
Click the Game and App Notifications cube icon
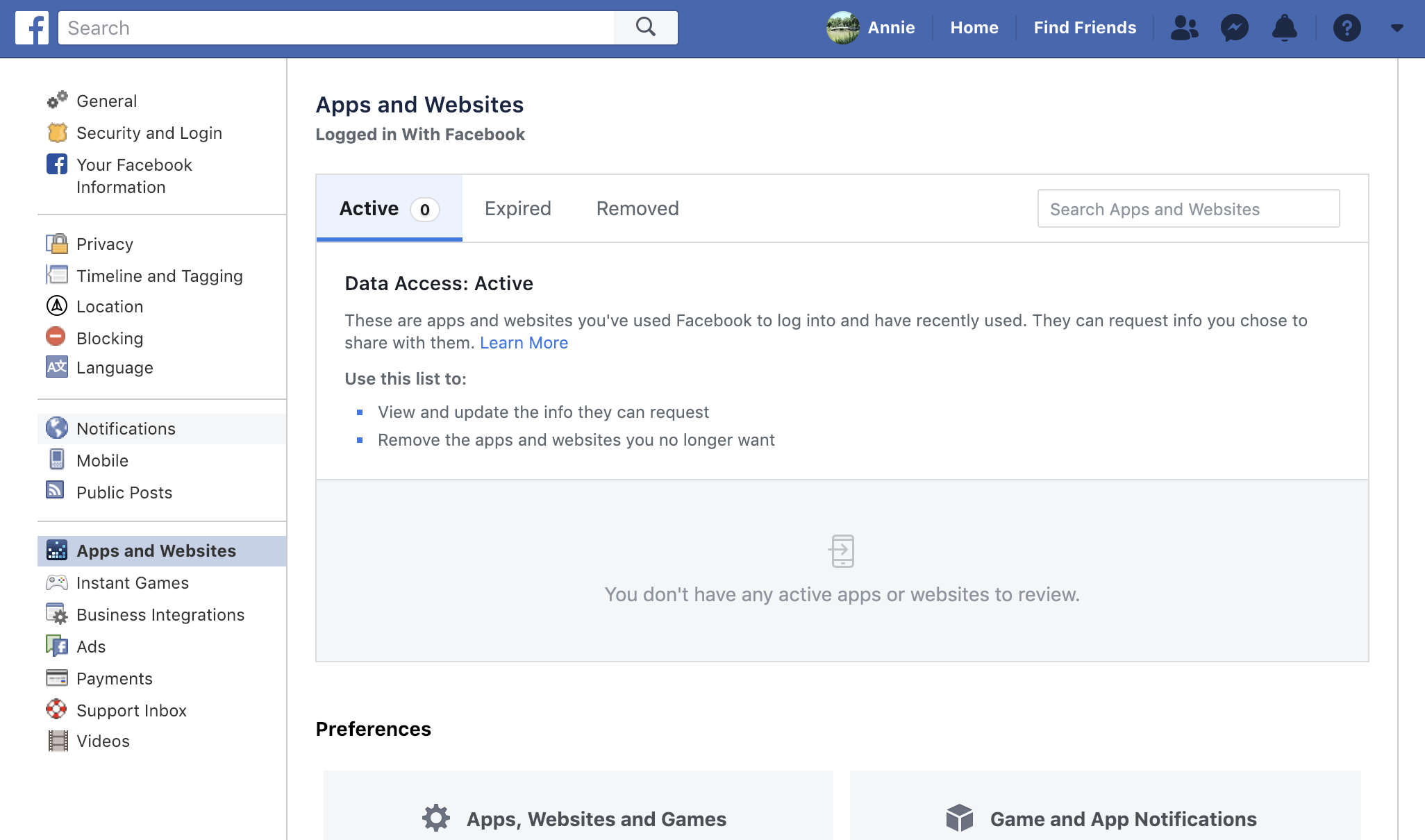click(960, 818)
